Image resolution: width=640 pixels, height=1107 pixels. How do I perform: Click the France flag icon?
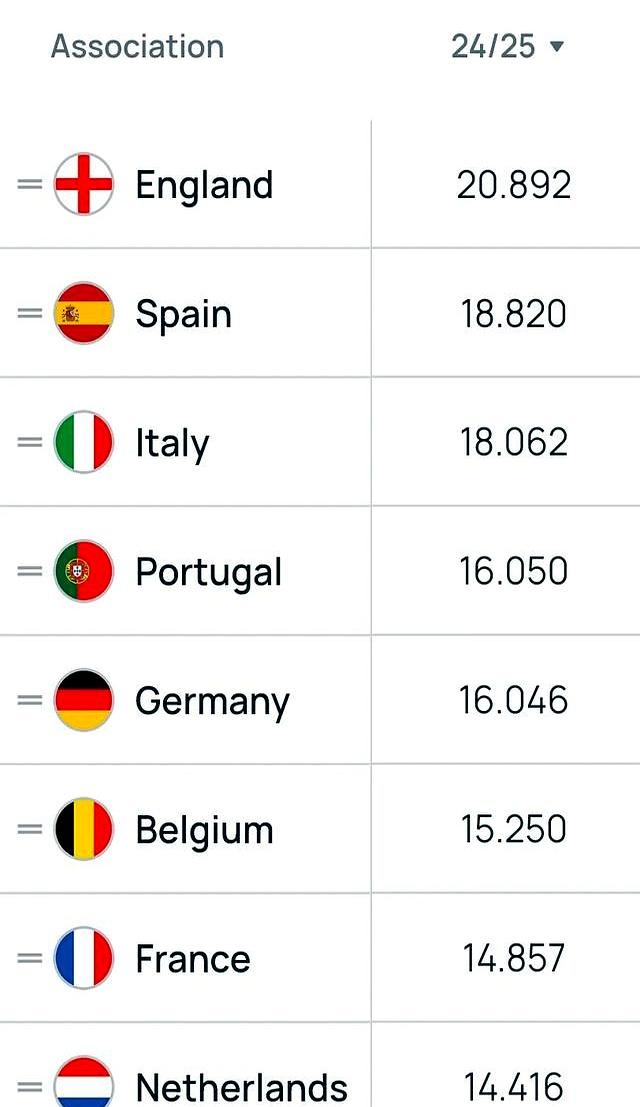point(83,958)
